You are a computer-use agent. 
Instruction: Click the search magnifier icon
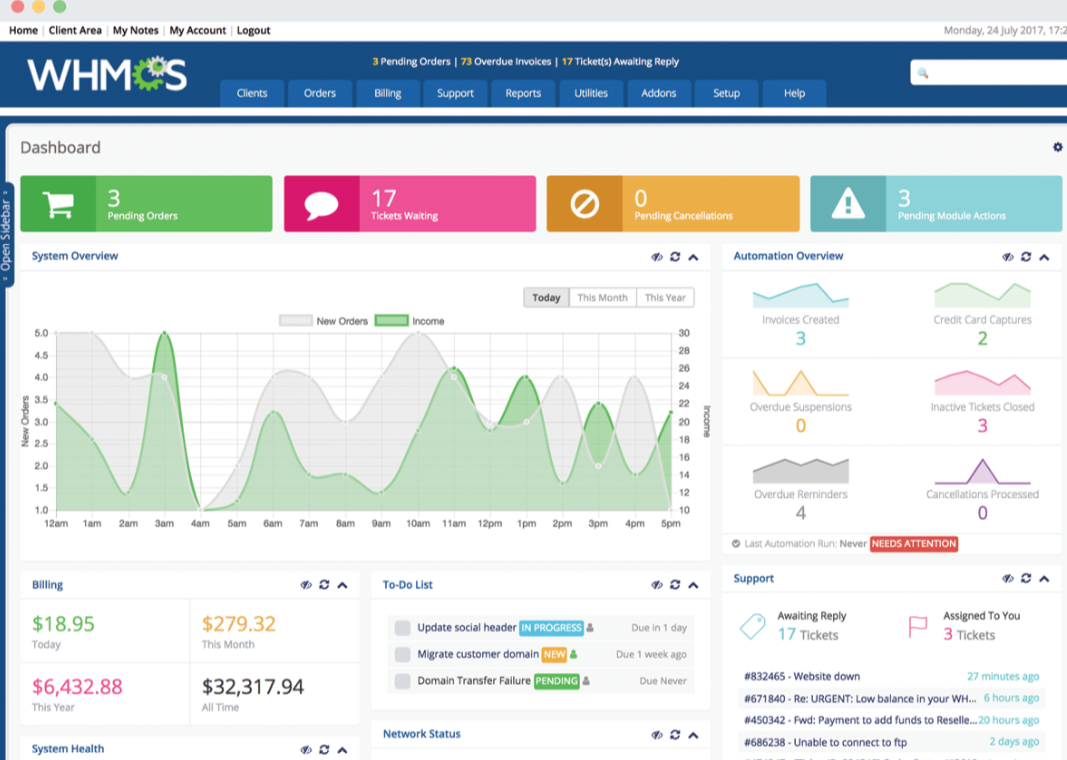(923, 73)
